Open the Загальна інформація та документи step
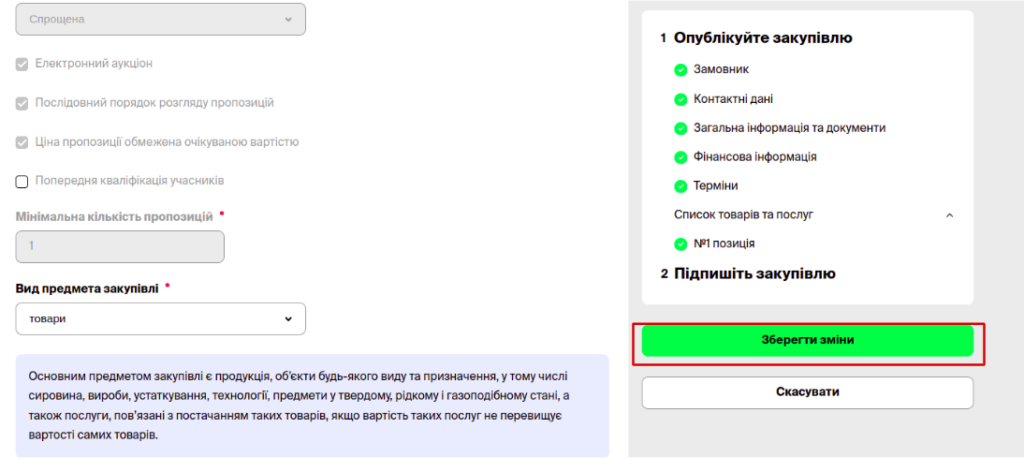 pos(789,128)
